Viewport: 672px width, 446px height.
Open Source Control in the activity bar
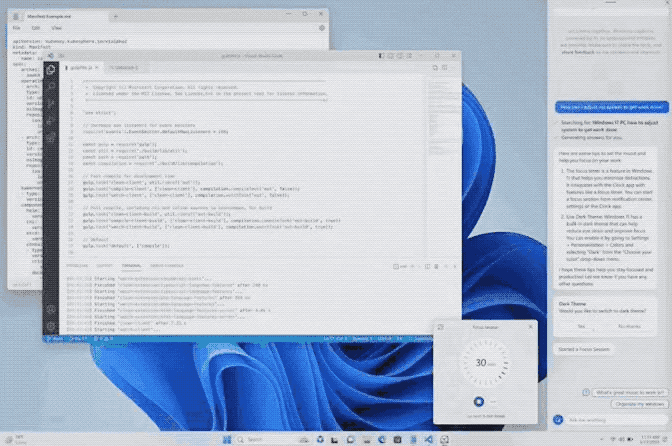click(51, 103)
